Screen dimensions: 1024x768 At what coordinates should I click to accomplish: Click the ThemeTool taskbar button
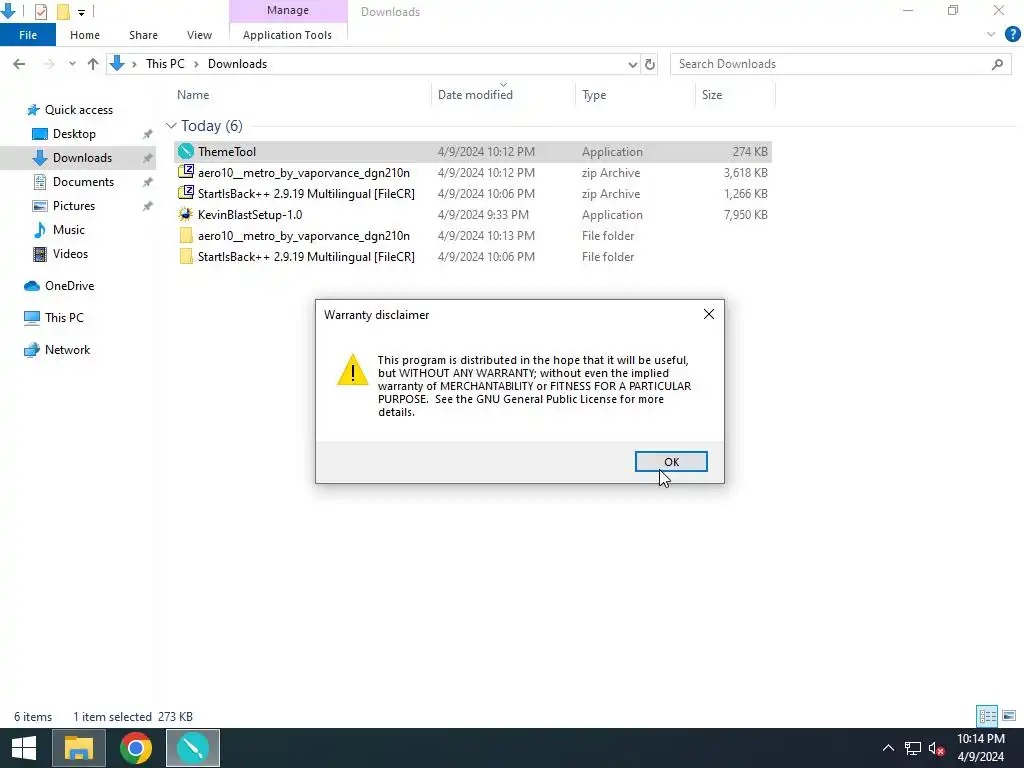(193, 748)
